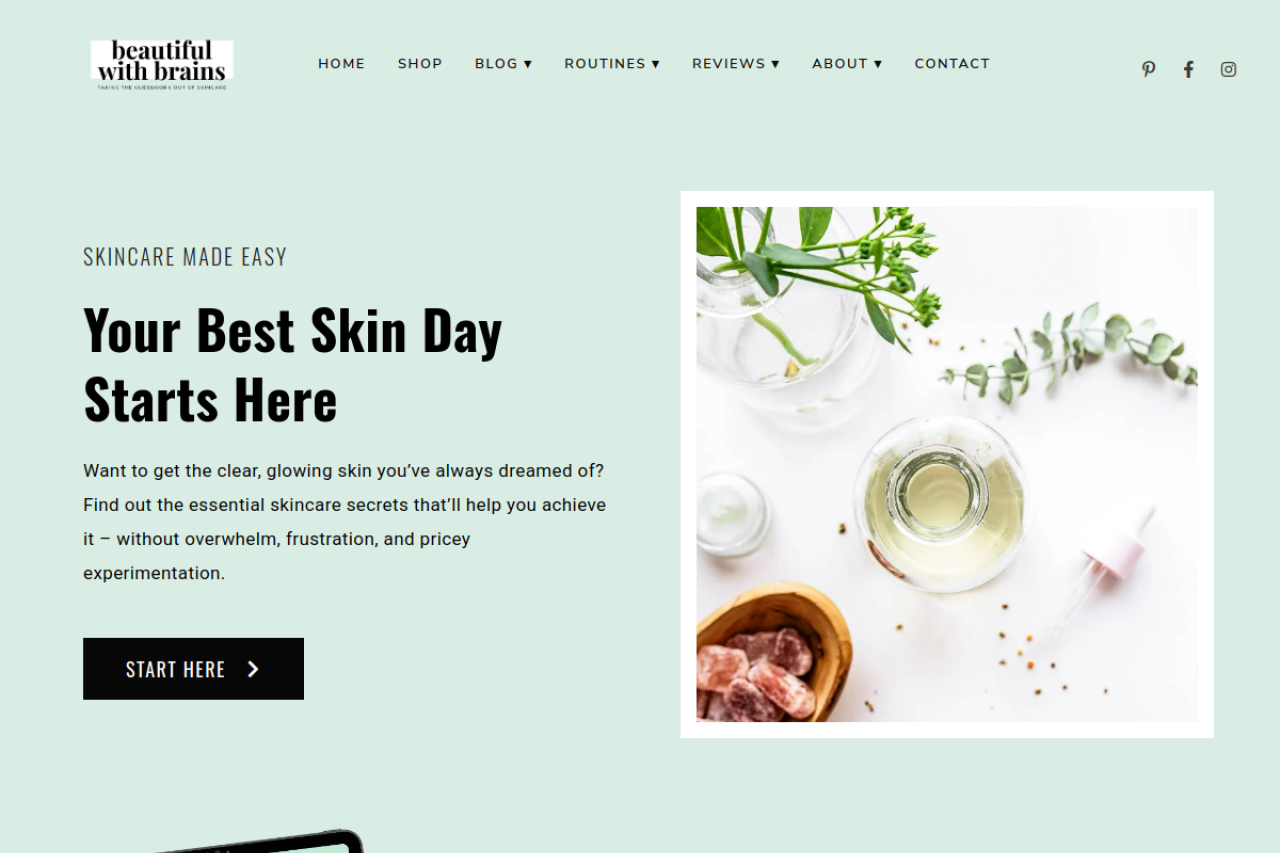The image size is (1280, 853).
Task: Expand the About dropdown menu
Action: tap(847, 63)
